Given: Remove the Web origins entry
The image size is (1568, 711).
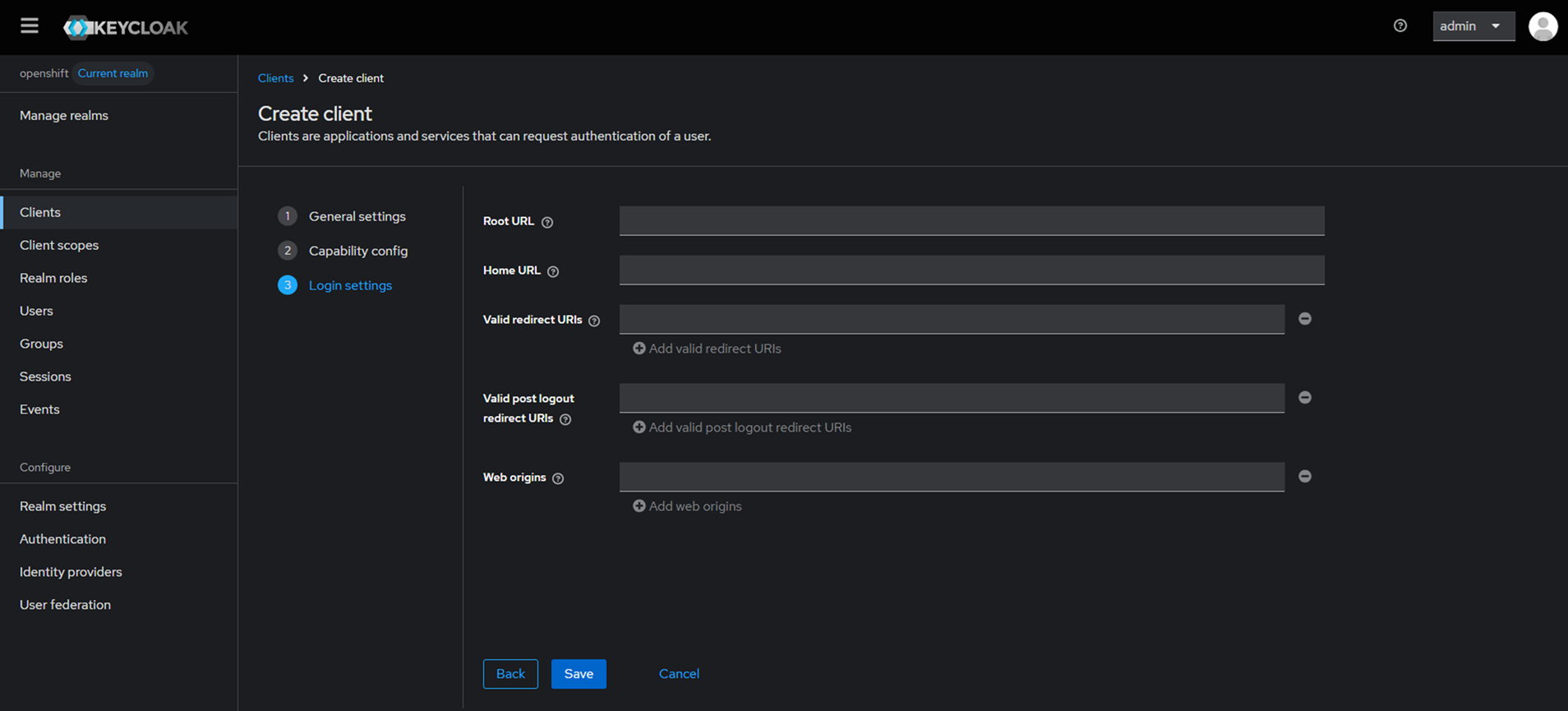Looking at the screenshot, I should [1304, 477].
